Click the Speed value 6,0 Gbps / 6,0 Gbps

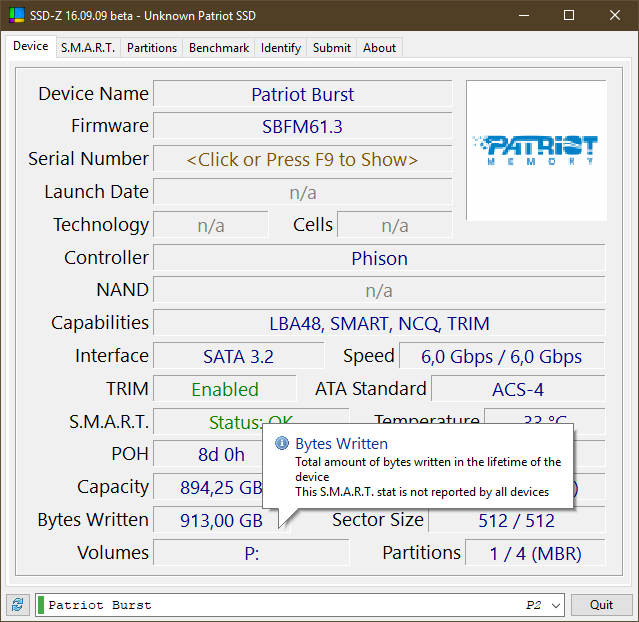tap(502, 356)
